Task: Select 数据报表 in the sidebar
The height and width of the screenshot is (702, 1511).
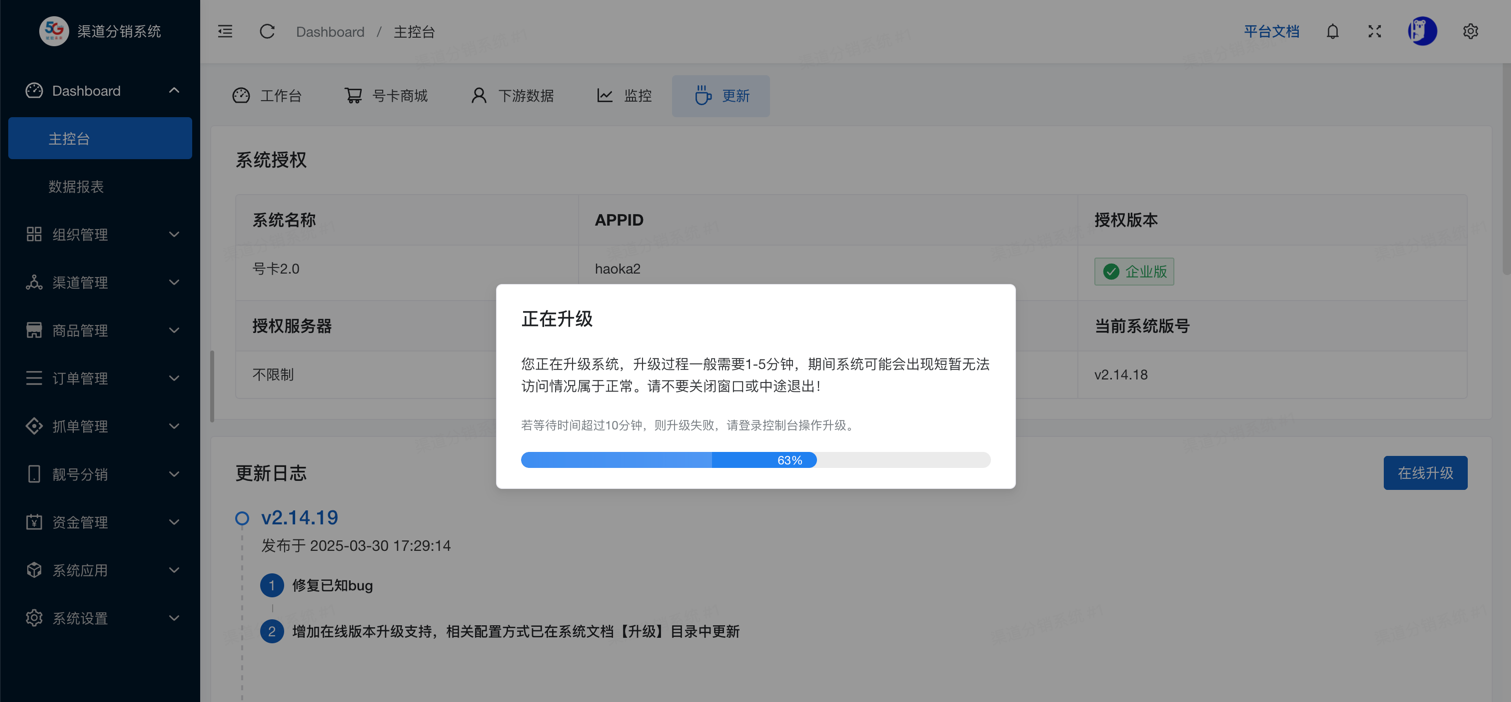Action: [x=77, y=187]
